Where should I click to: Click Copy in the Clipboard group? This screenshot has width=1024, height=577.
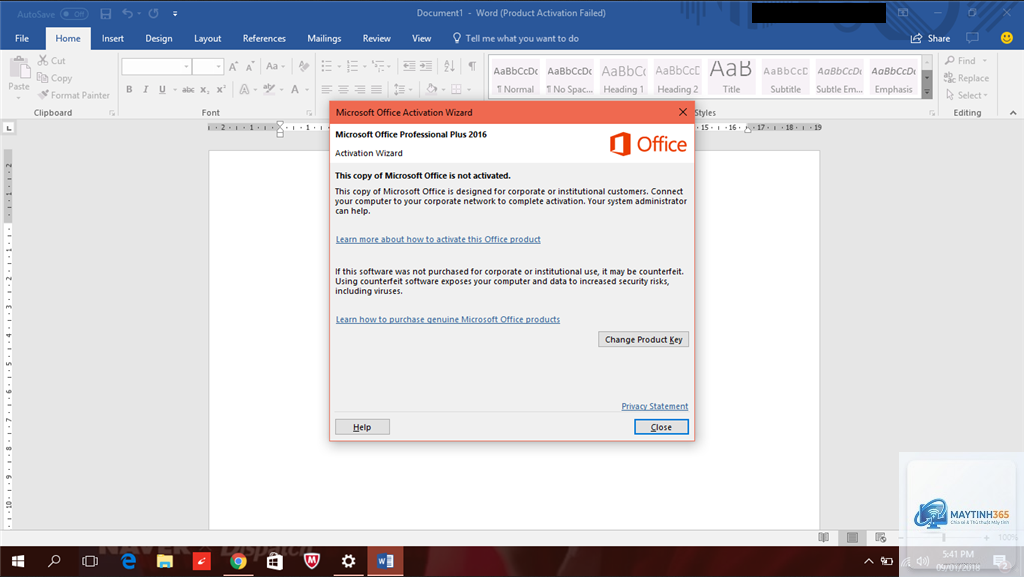tap(54, 78)
